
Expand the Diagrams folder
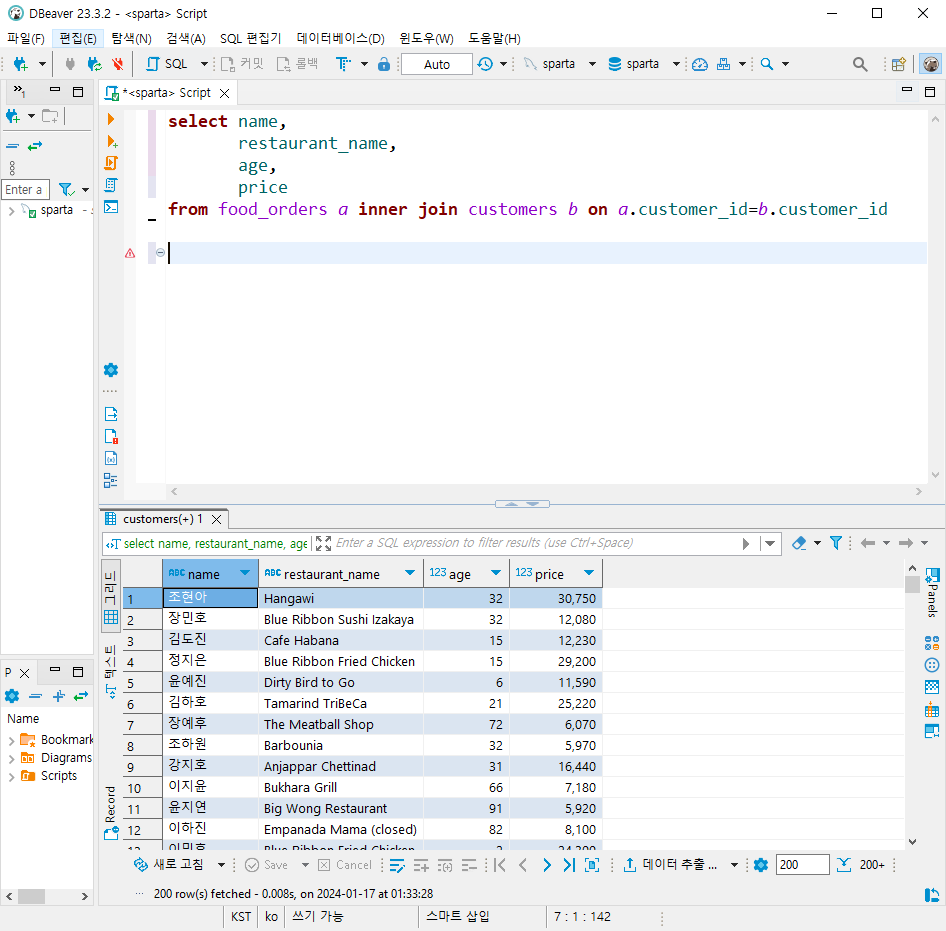[11, 758]
